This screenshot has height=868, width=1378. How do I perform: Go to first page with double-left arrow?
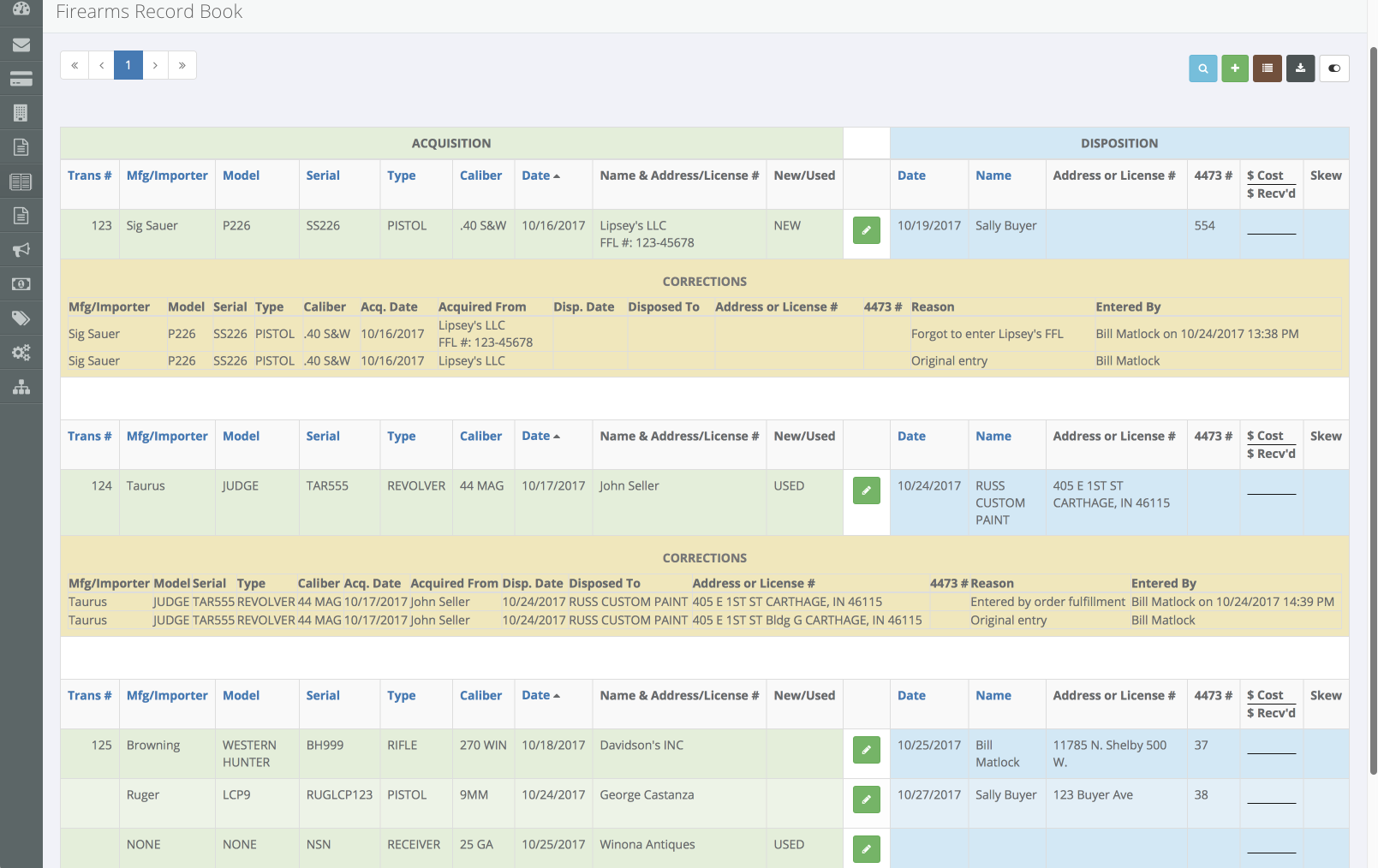tap(75, 65)
